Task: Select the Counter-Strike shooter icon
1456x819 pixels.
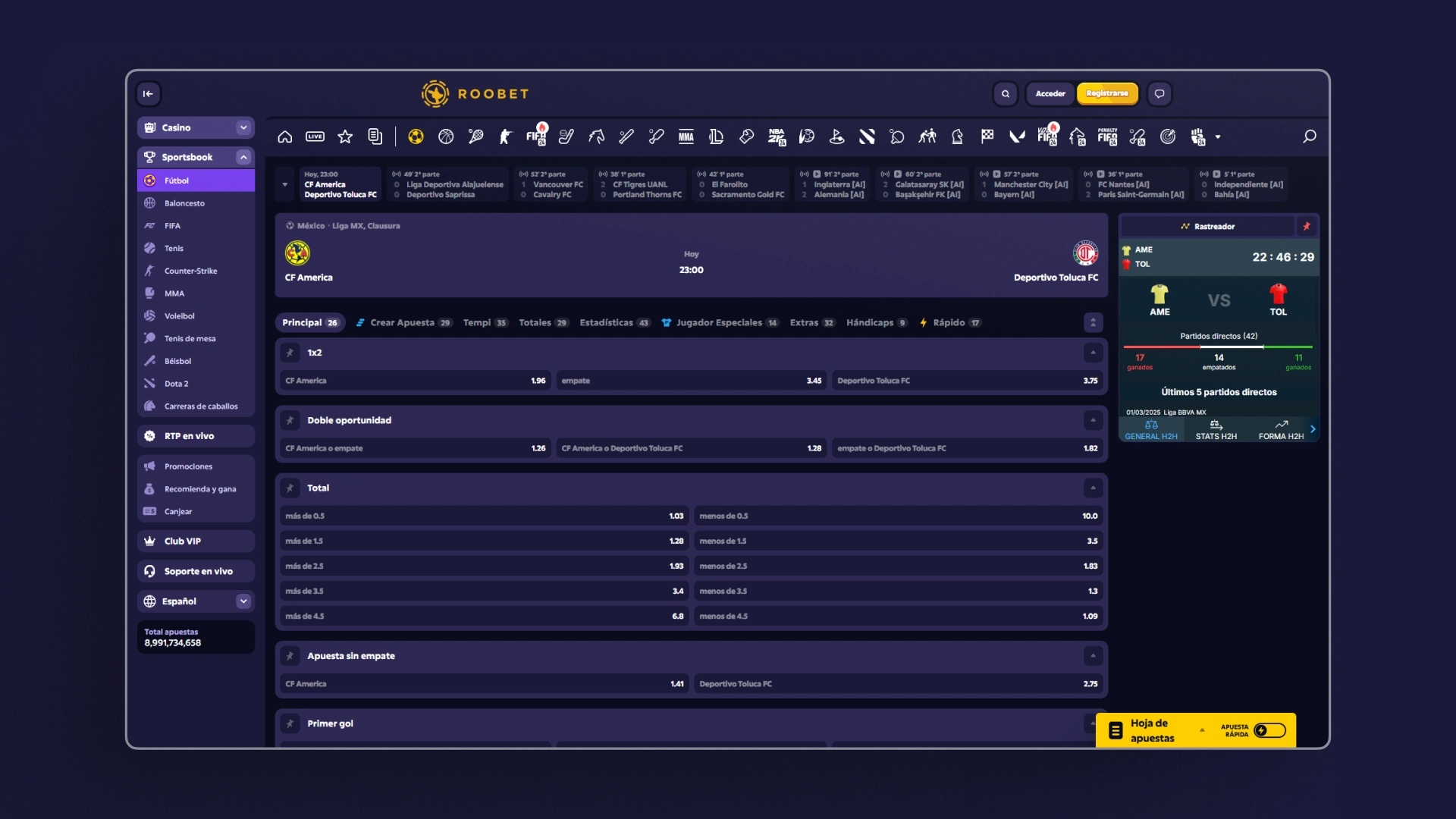Action: (x=505, y=136)
